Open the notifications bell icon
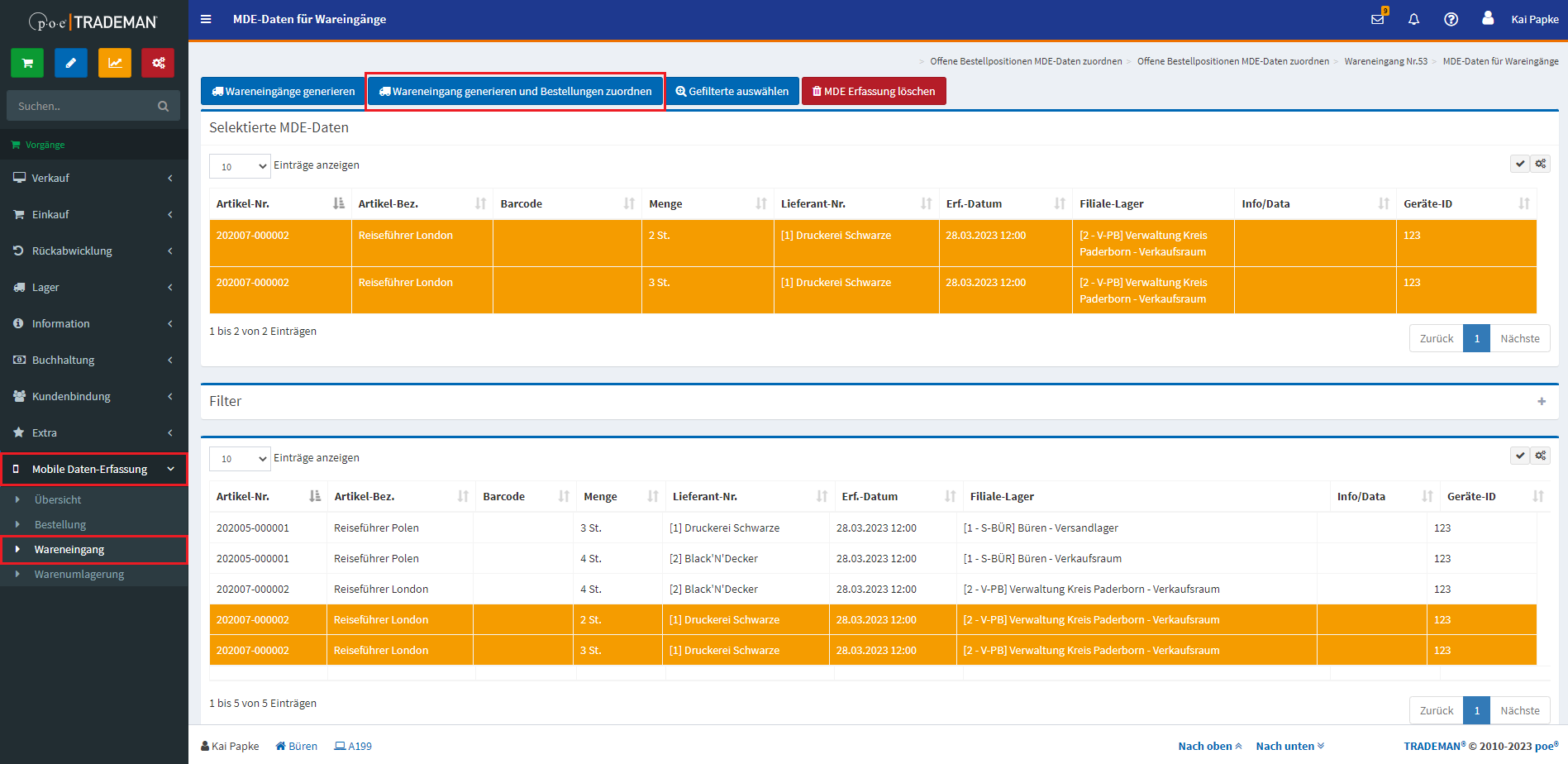 [1413, 19]
